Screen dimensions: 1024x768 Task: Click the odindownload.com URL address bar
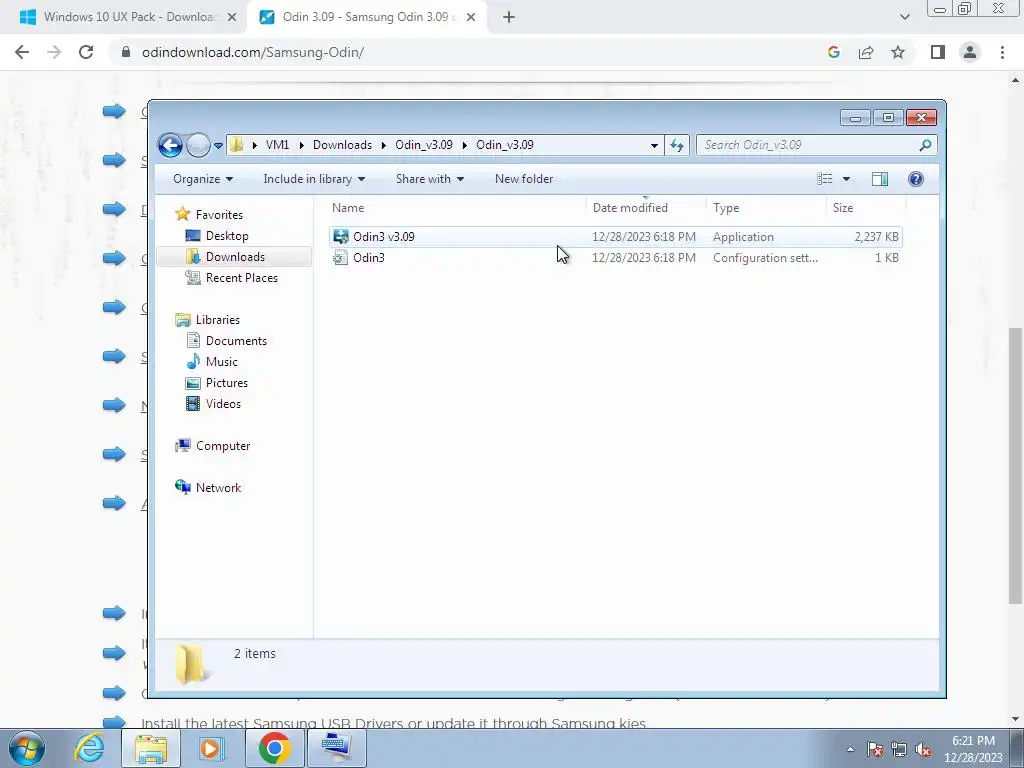(x=253, y=52)
